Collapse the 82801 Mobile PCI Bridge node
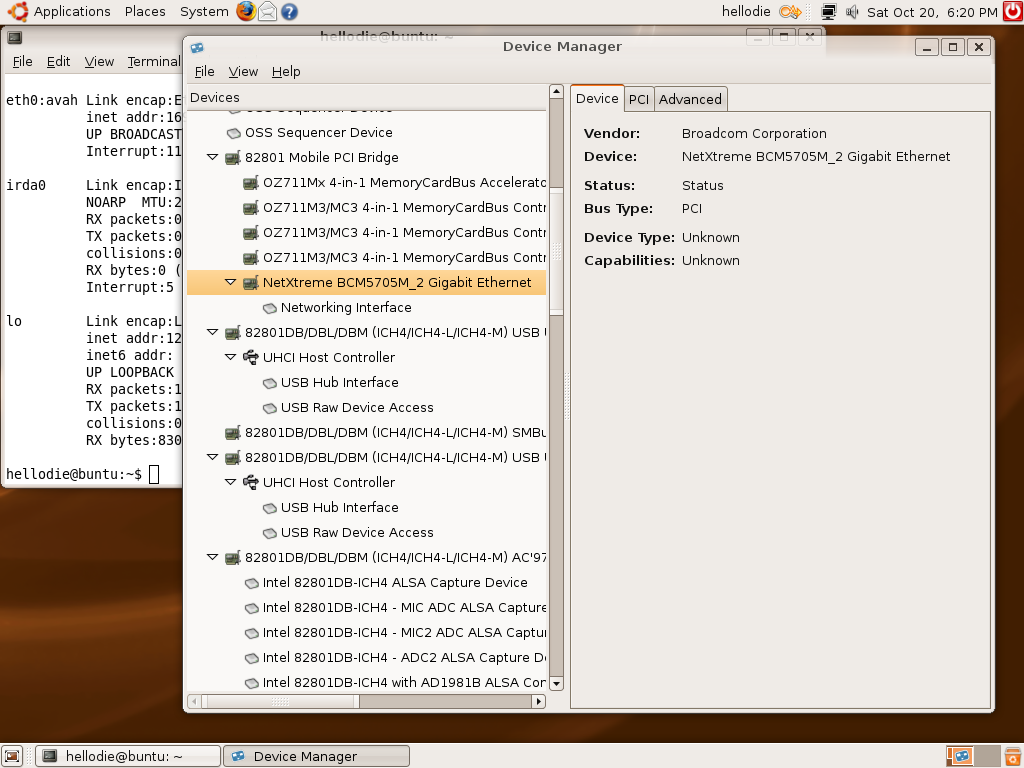Viewport: 1024px width, 768px height. tap(212, 157)
